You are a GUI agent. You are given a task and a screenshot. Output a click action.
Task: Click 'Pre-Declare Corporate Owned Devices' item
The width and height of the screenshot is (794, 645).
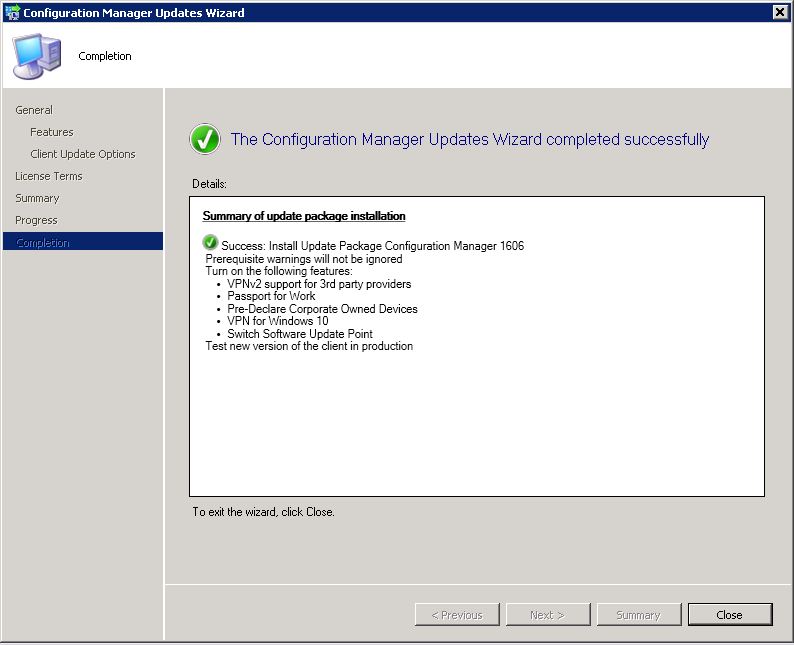click(x=322, y=309)
